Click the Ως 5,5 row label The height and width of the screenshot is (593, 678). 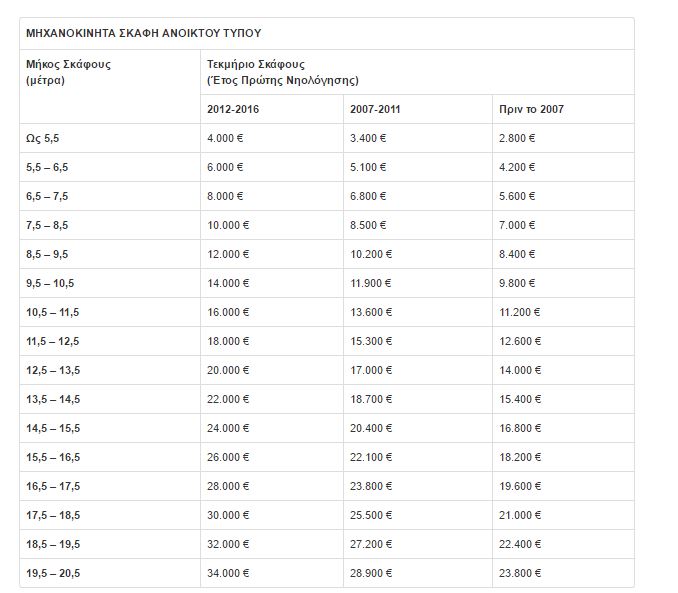[42, 138]
